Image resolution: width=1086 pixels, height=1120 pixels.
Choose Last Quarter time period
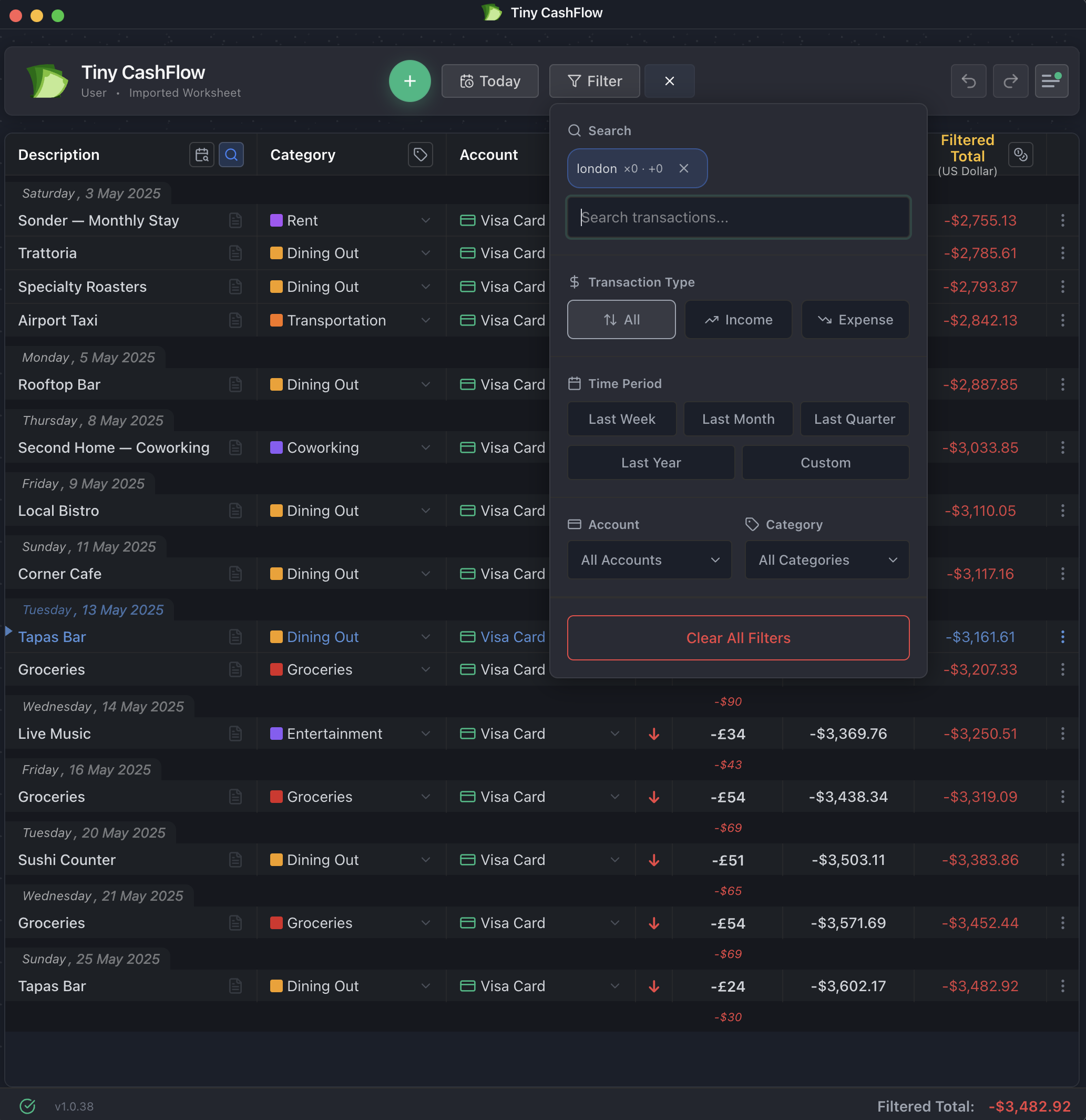point(855,419)
